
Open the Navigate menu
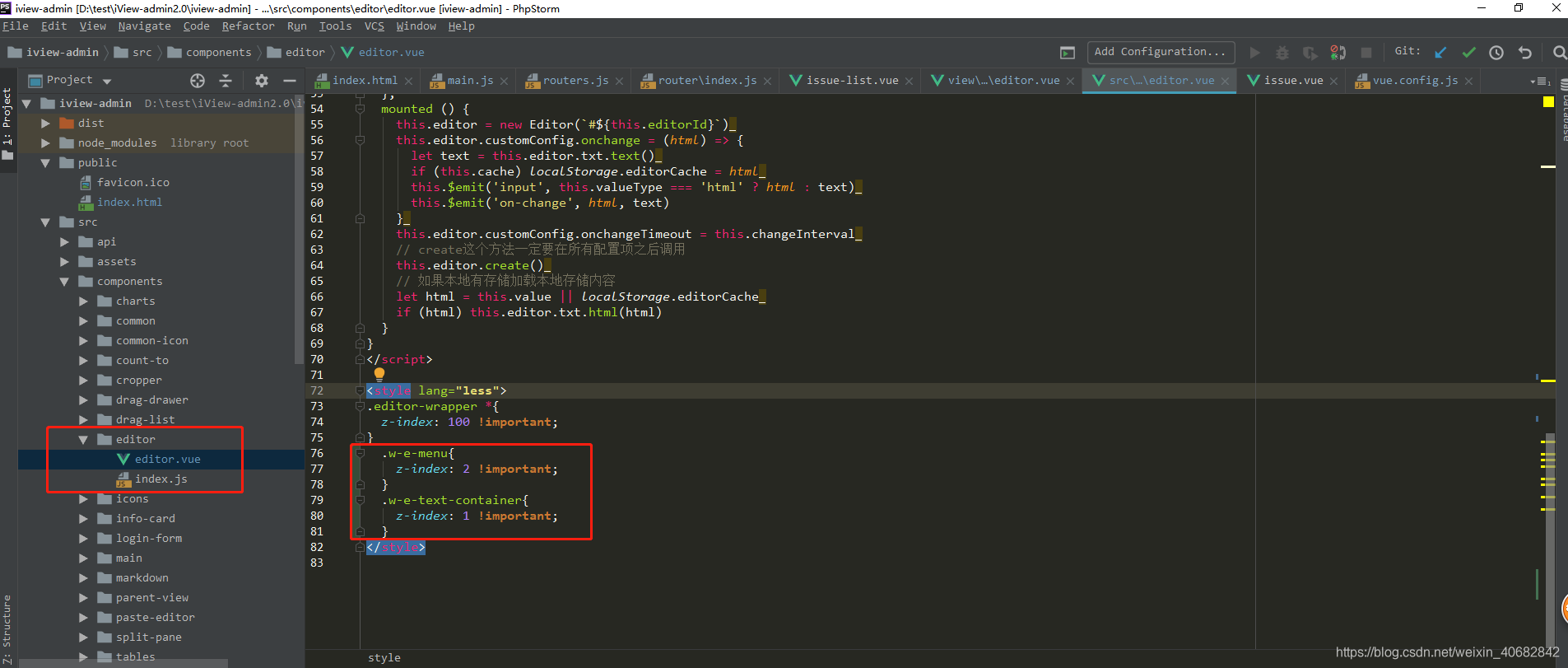point(145,26)
